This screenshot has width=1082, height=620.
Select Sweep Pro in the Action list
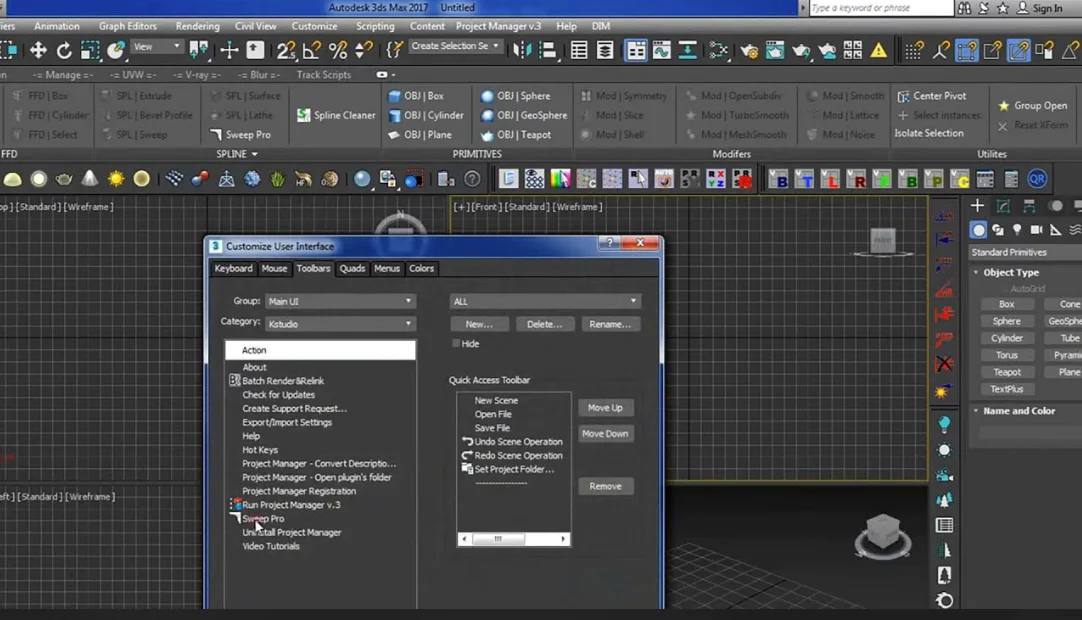tap(263, 519)
